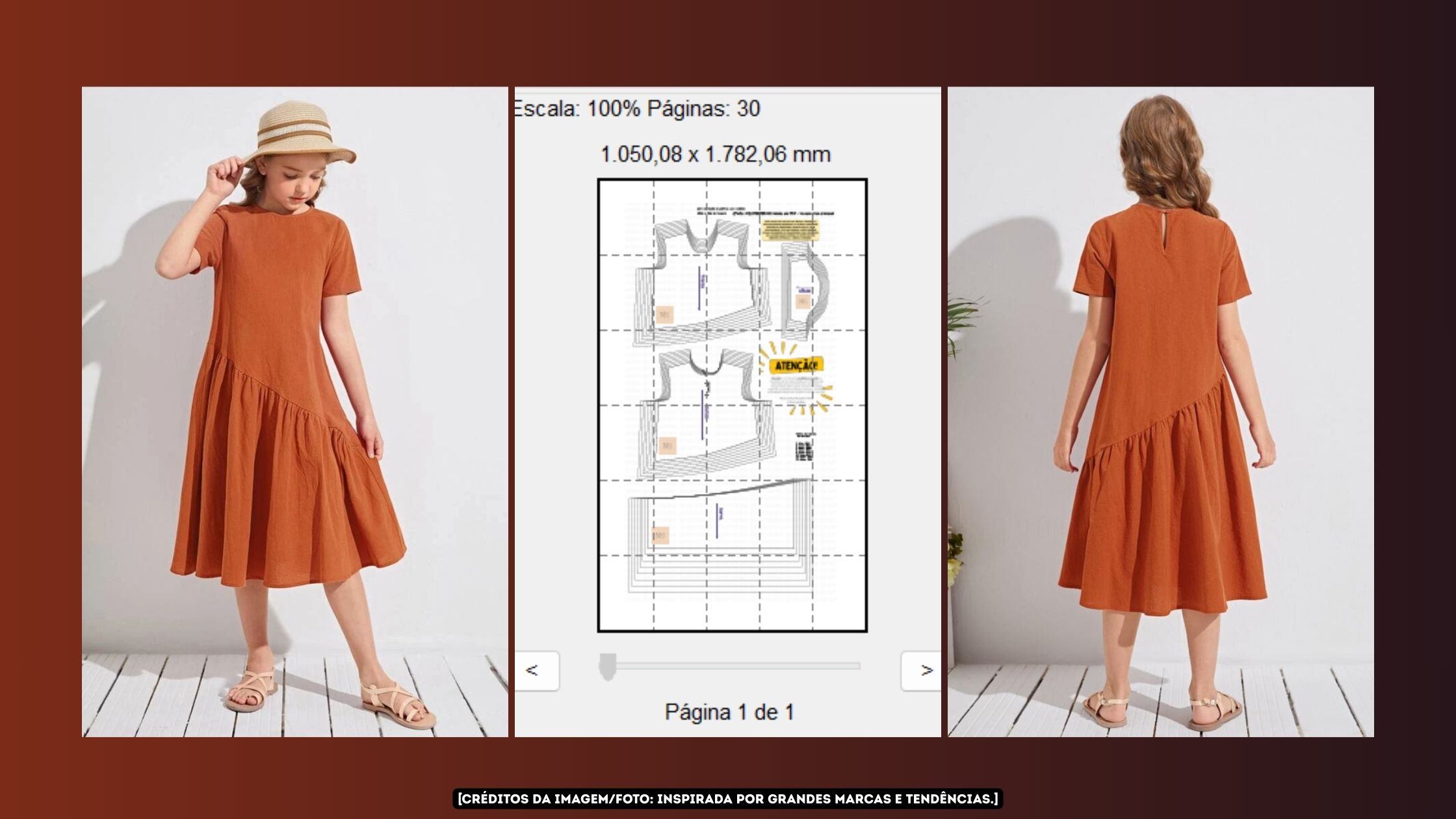The width and height of the screenshot is (1456, 819).
Task: Click the yellow instruction note on pattern
Action: point(790,230)
